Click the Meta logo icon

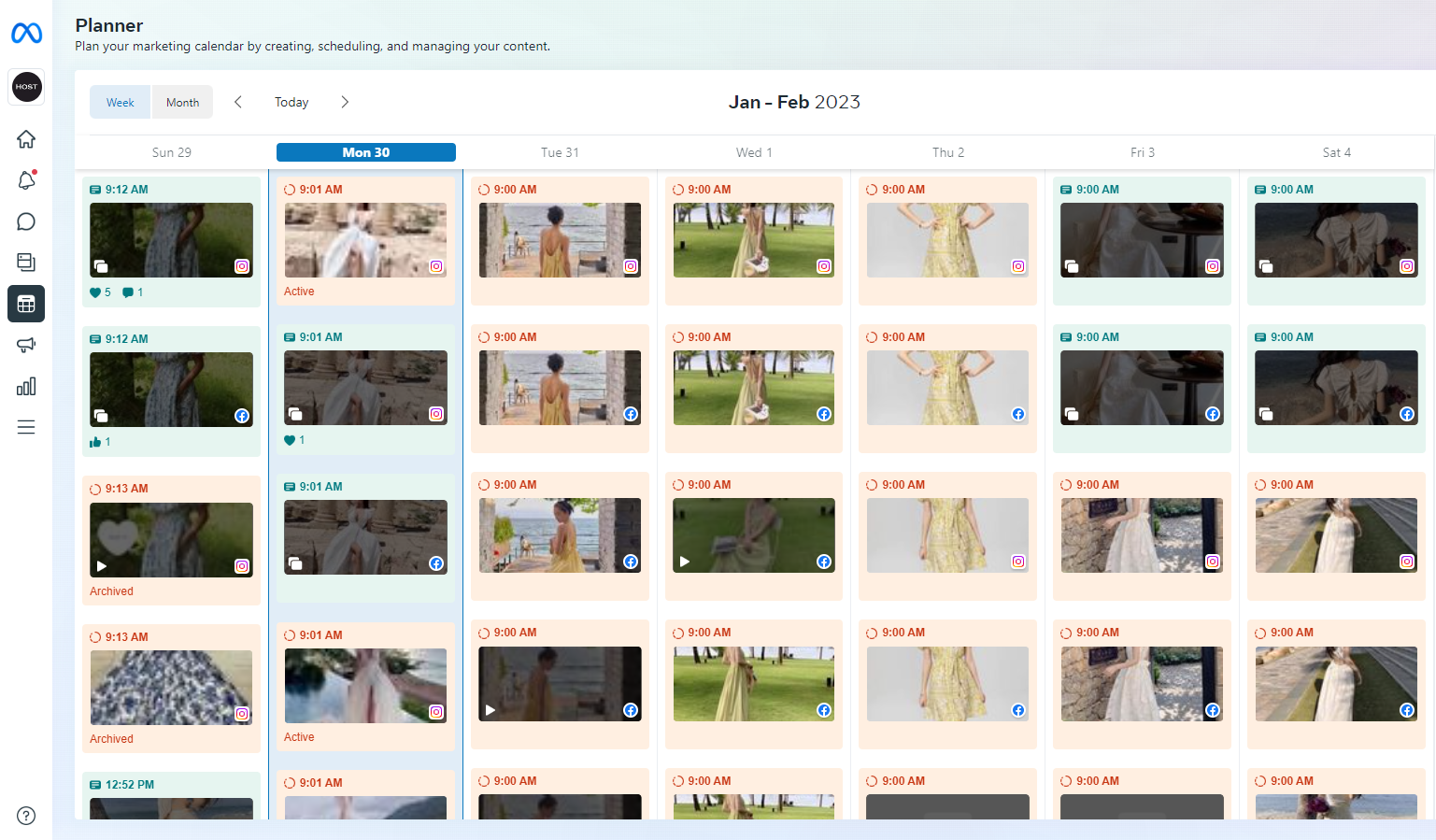26,34
